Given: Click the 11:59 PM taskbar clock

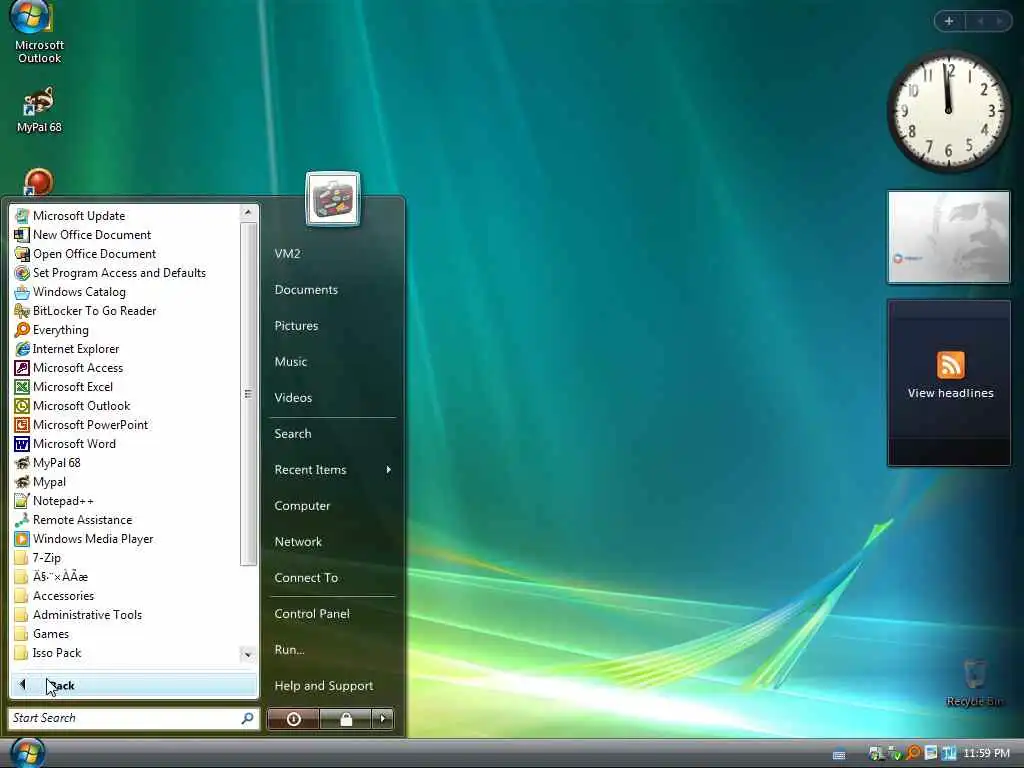Looking at the screenshot, I should [986, 753].
